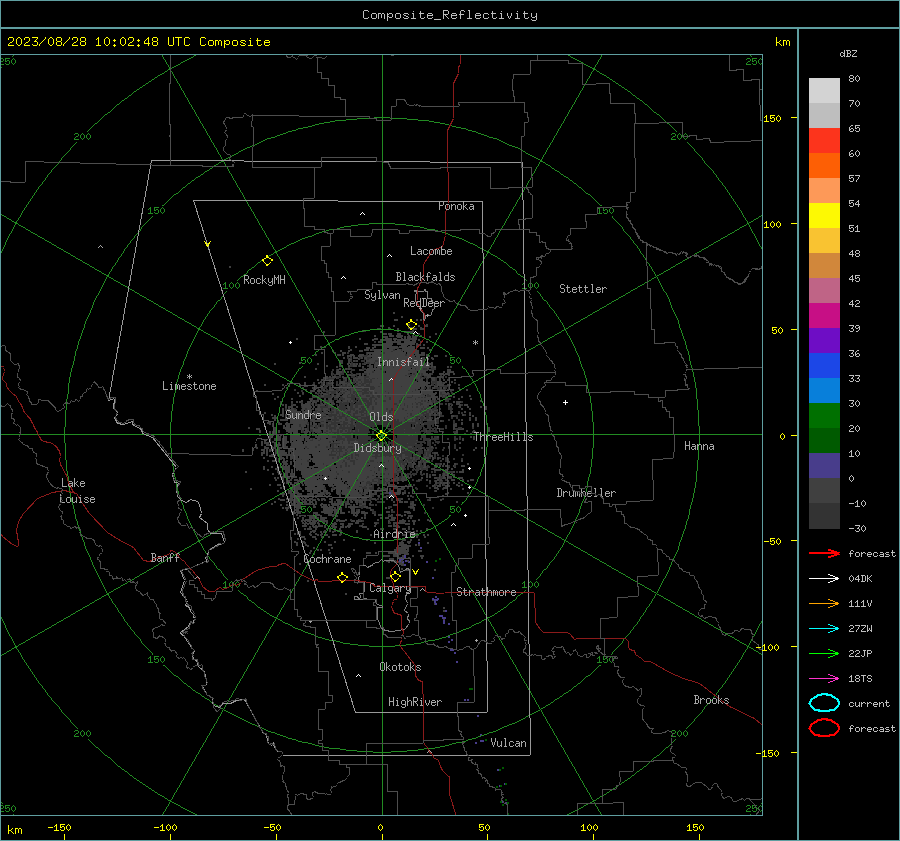Click the Okotoks label
The image size is (900, 841).
(x=400, y=667)
